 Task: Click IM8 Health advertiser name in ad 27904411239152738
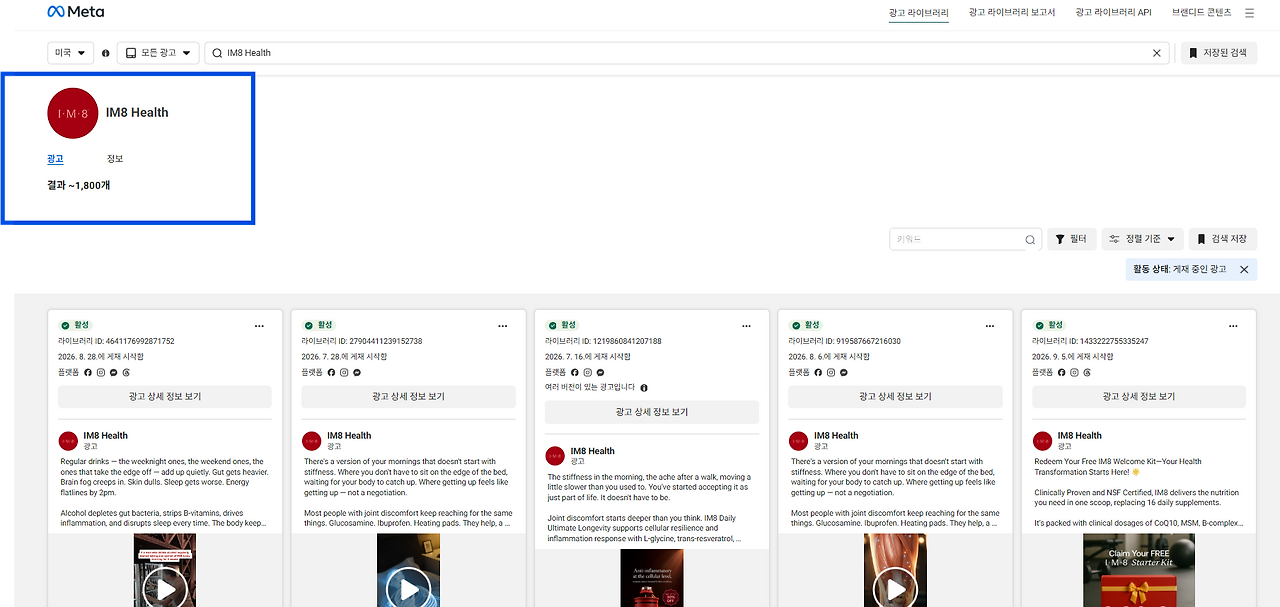click(349, 436)
